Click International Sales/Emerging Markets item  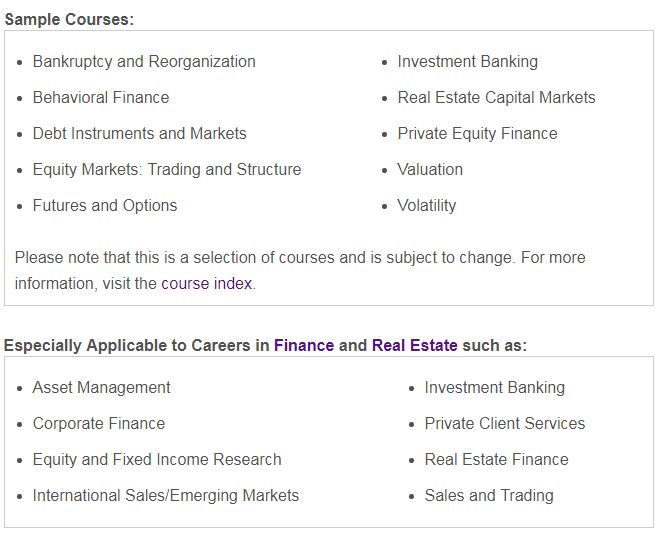166,496
